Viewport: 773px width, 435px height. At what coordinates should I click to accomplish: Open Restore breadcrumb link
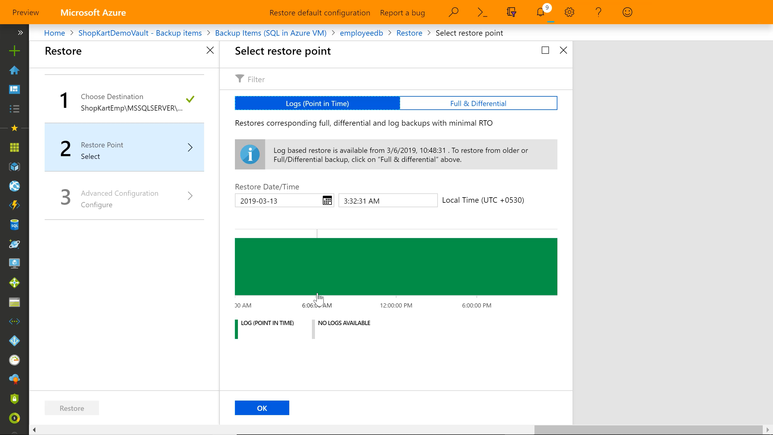(409, 33)
